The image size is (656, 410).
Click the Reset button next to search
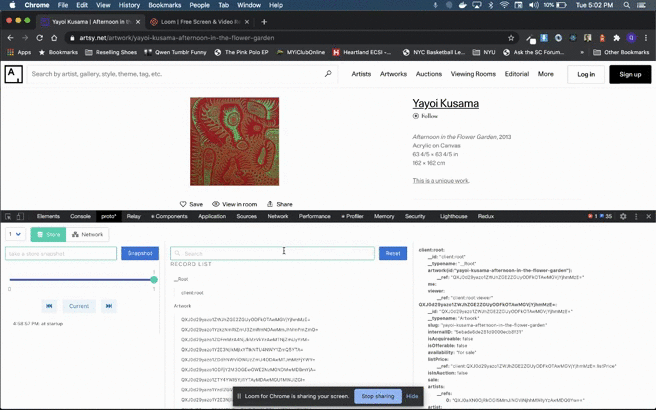point(393,253)
